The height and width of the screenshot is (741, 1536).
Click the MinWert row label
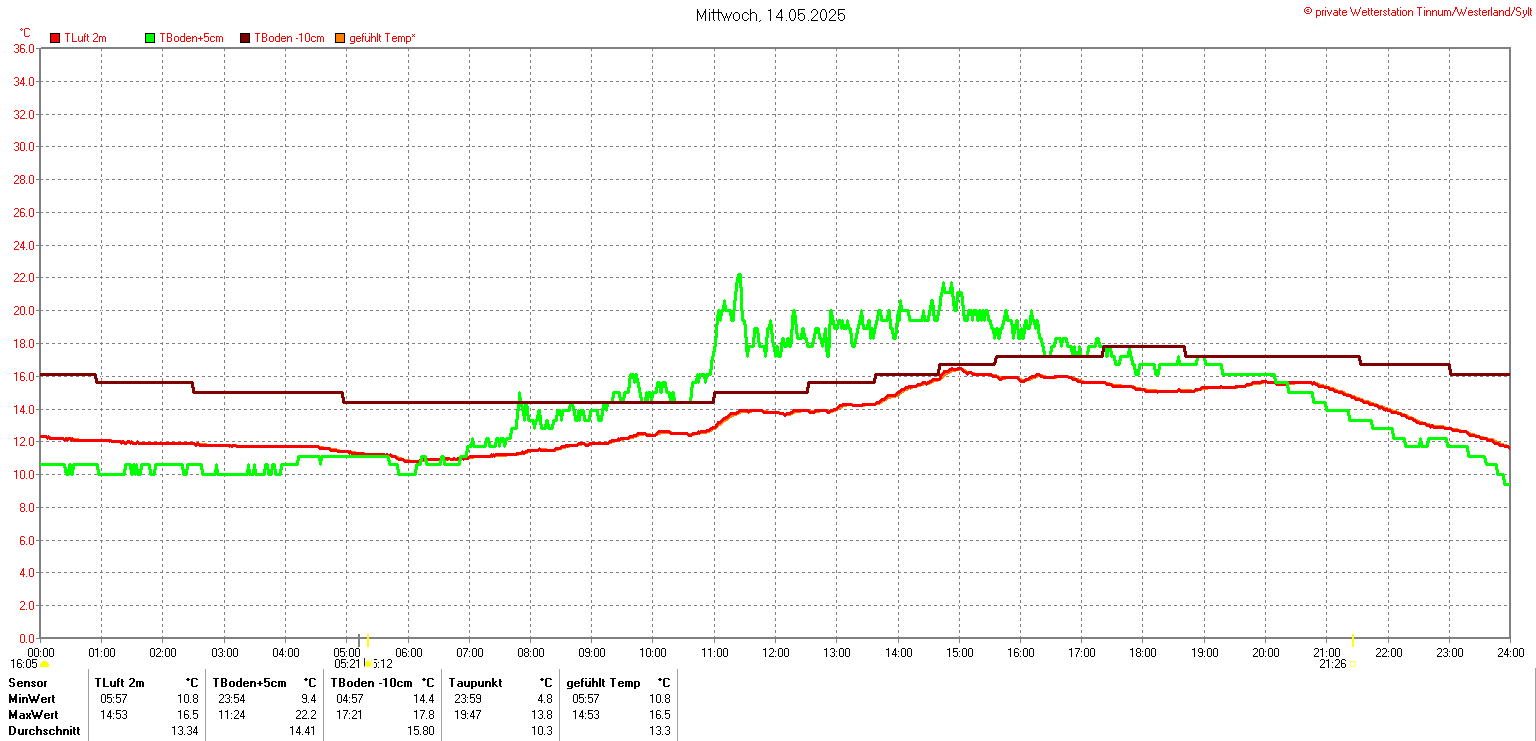33,699
